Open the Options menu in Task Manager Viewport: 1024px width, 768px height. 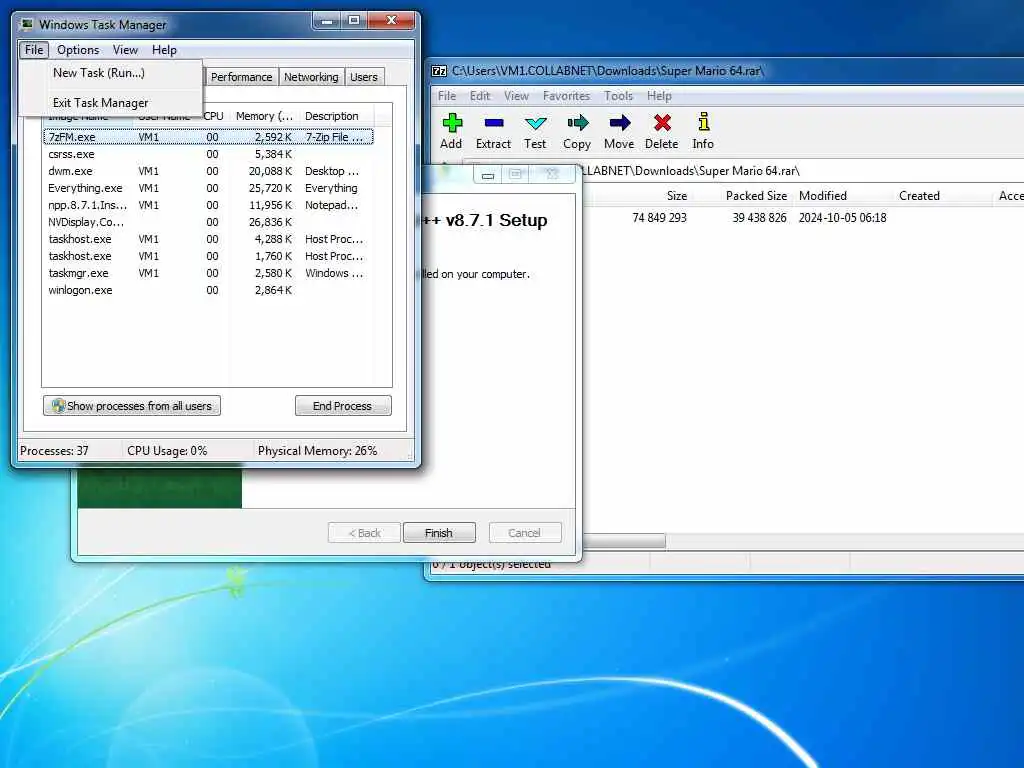tap(78, 50)
